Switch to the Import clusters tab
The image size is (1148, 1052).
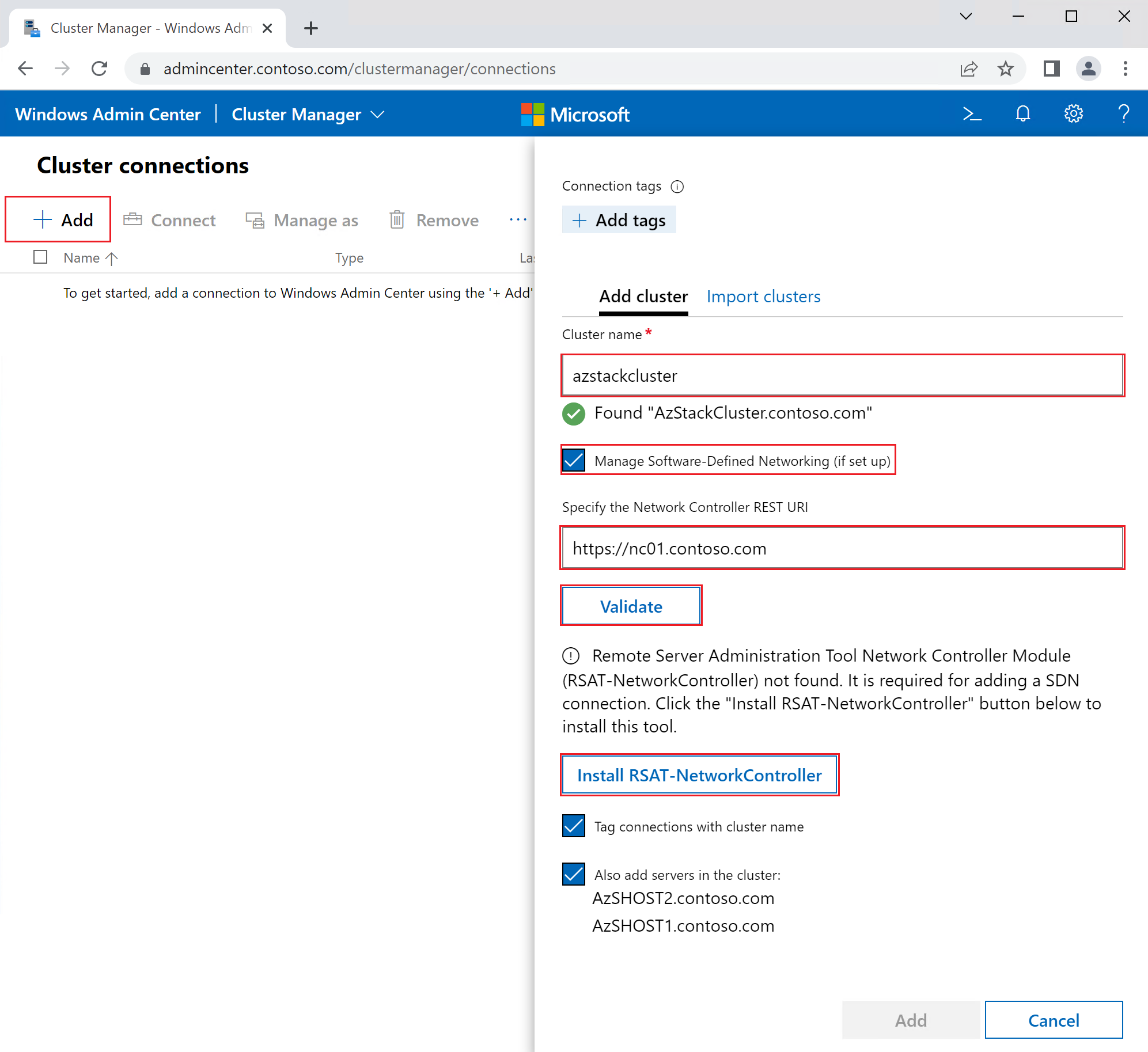tap(763, 297)
